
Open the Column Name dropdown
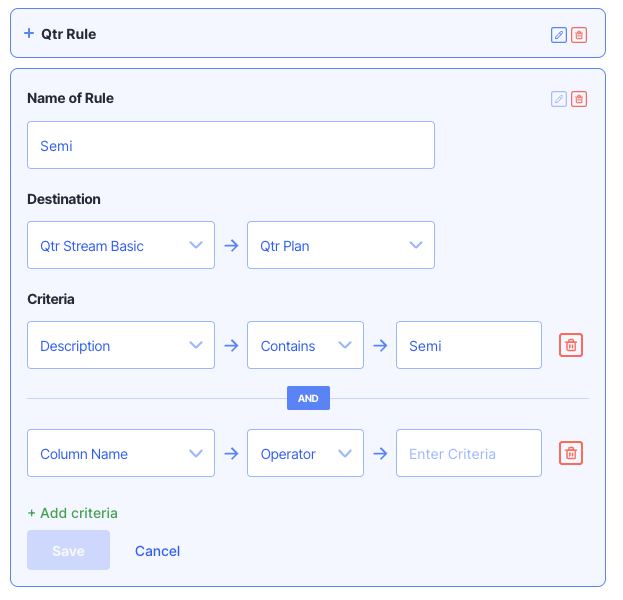point(121,453)
